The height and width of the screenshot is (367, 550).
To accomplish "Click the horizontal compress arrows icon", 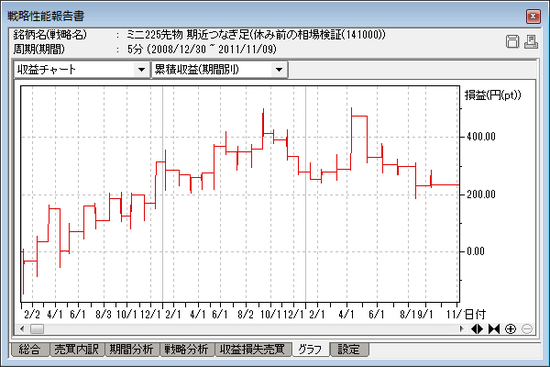I will [x=494, y=329].
